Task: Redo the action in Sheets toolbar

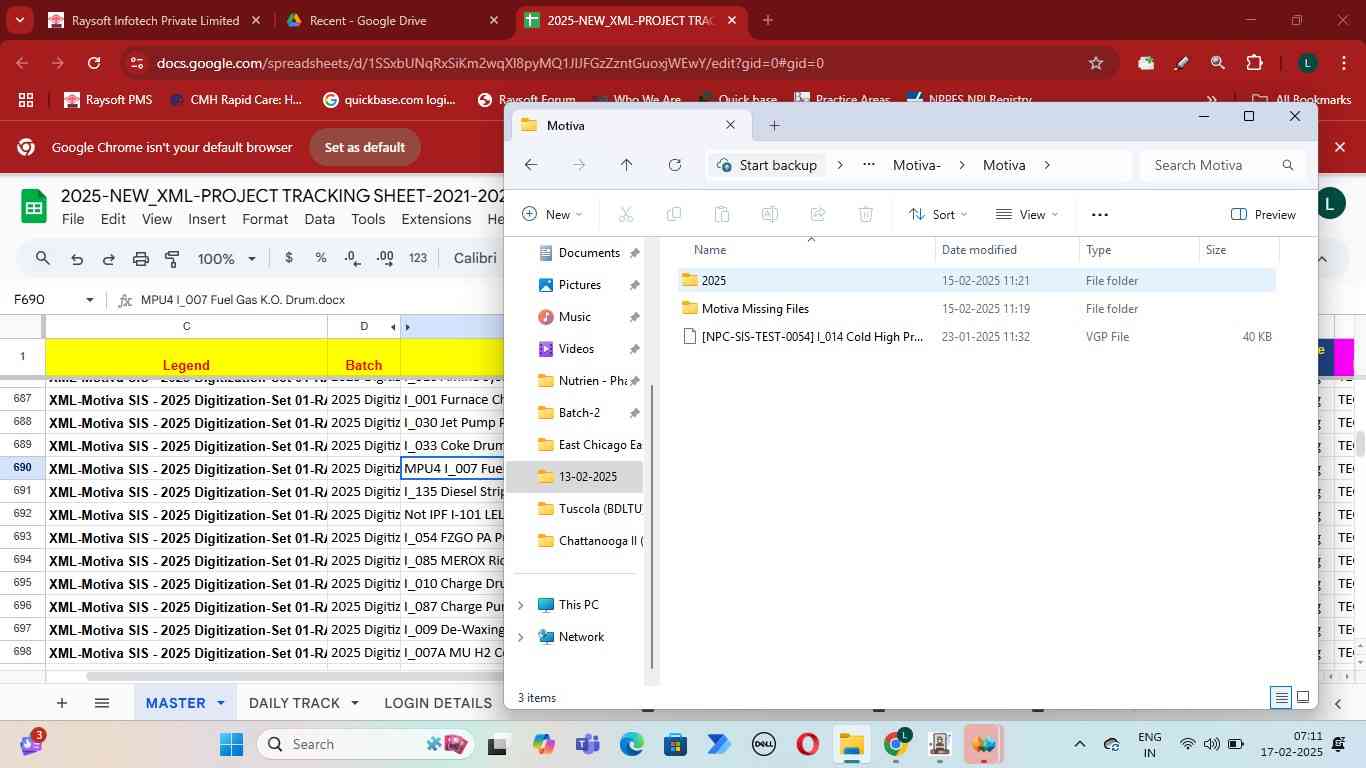Action: click(x=108, y=258)
